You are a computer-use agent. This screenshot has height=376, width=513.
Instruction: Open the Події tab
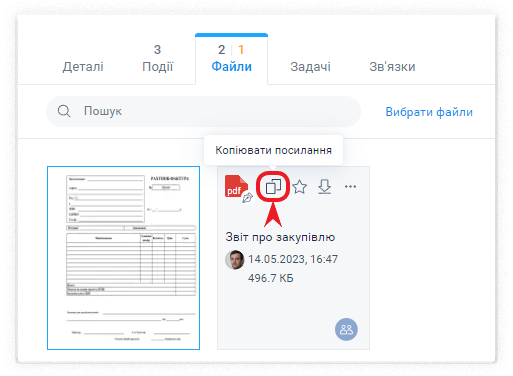coord(158,60)
